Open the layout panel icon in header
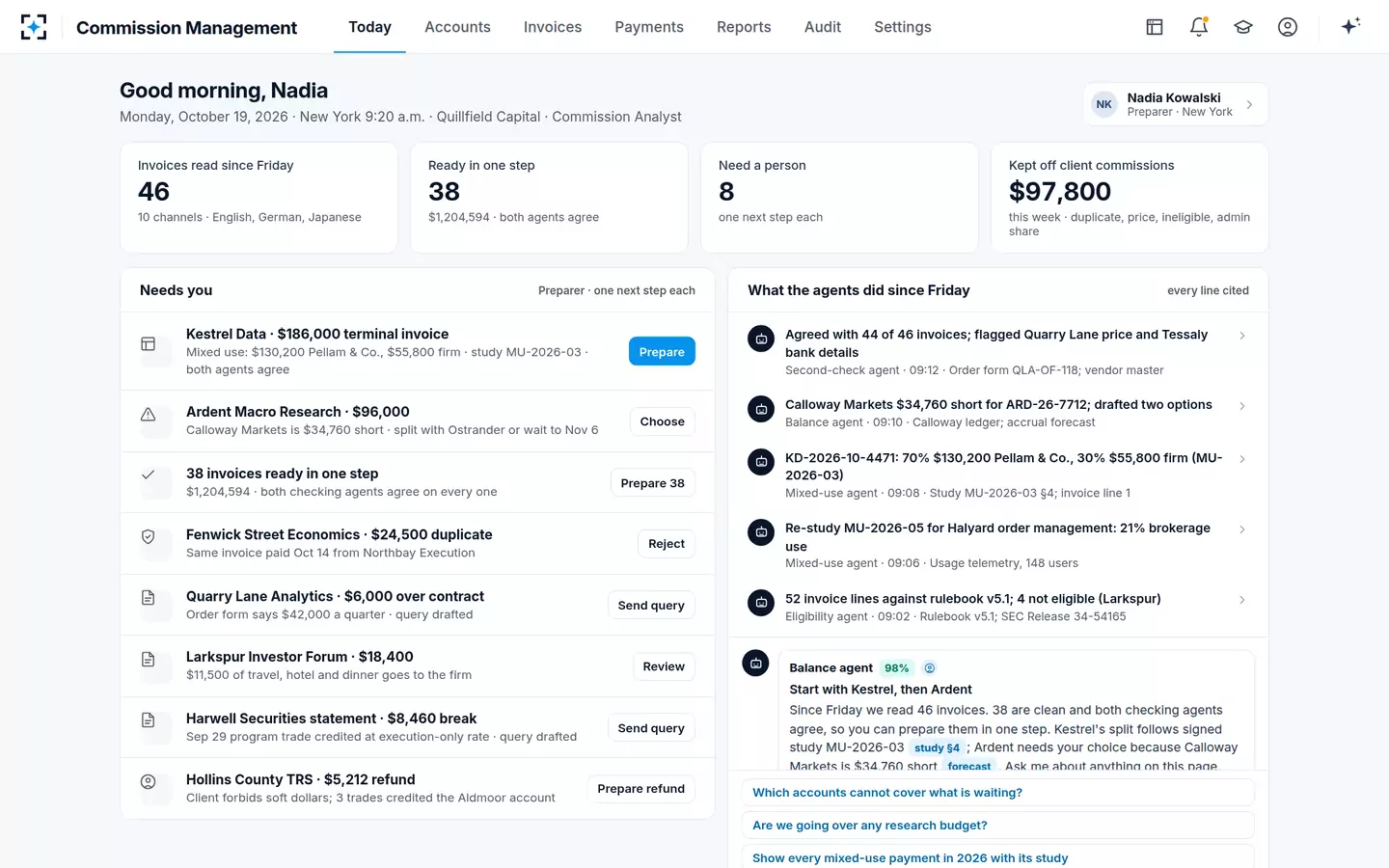Screen dimensions: 1389x868 coord(1155,27)
